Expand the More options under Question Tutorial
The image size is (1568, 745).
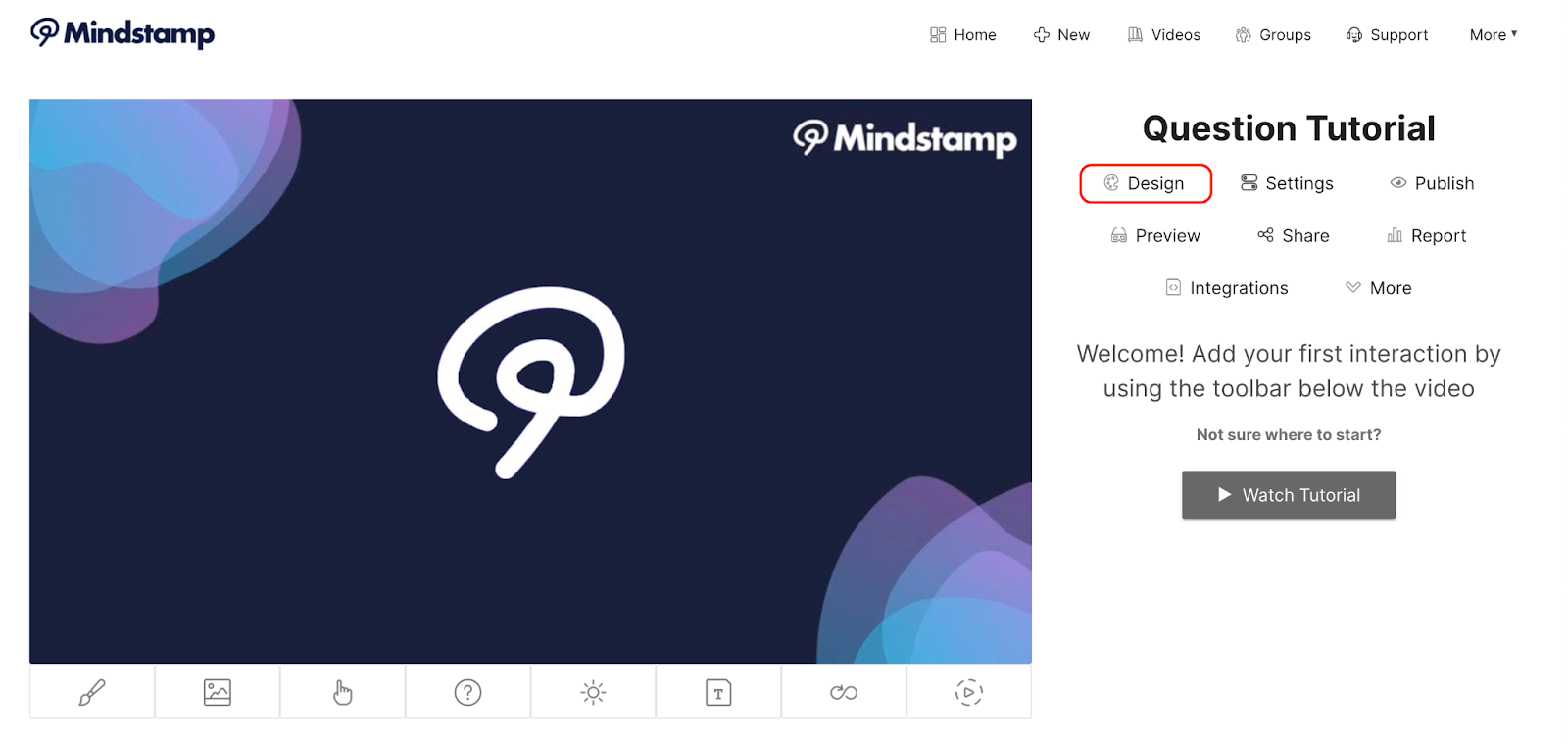1379,288
